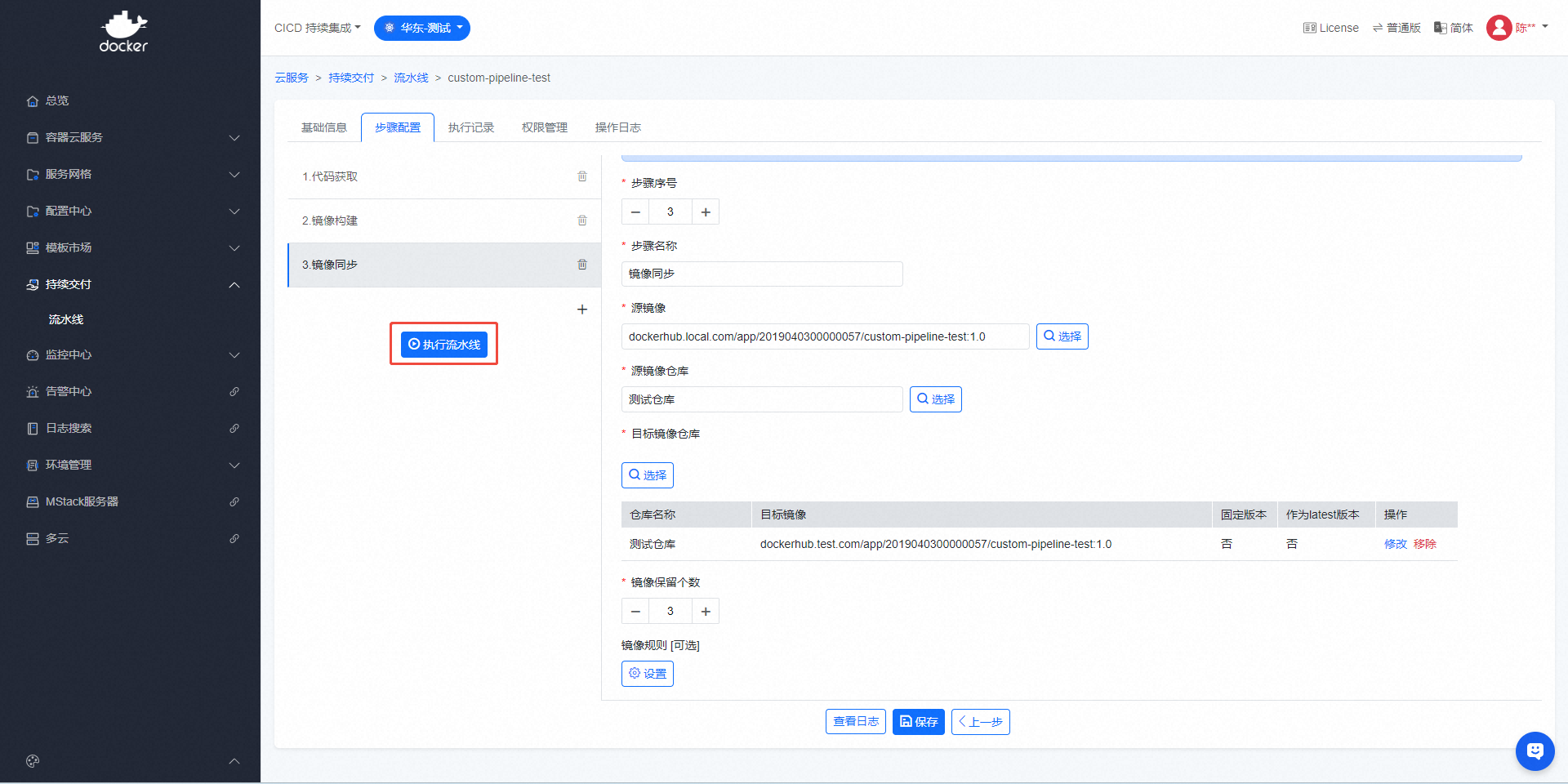Open 华东-测试 environment dropdown
This screenshot has height=784, width=1568.
pos(422,28)
